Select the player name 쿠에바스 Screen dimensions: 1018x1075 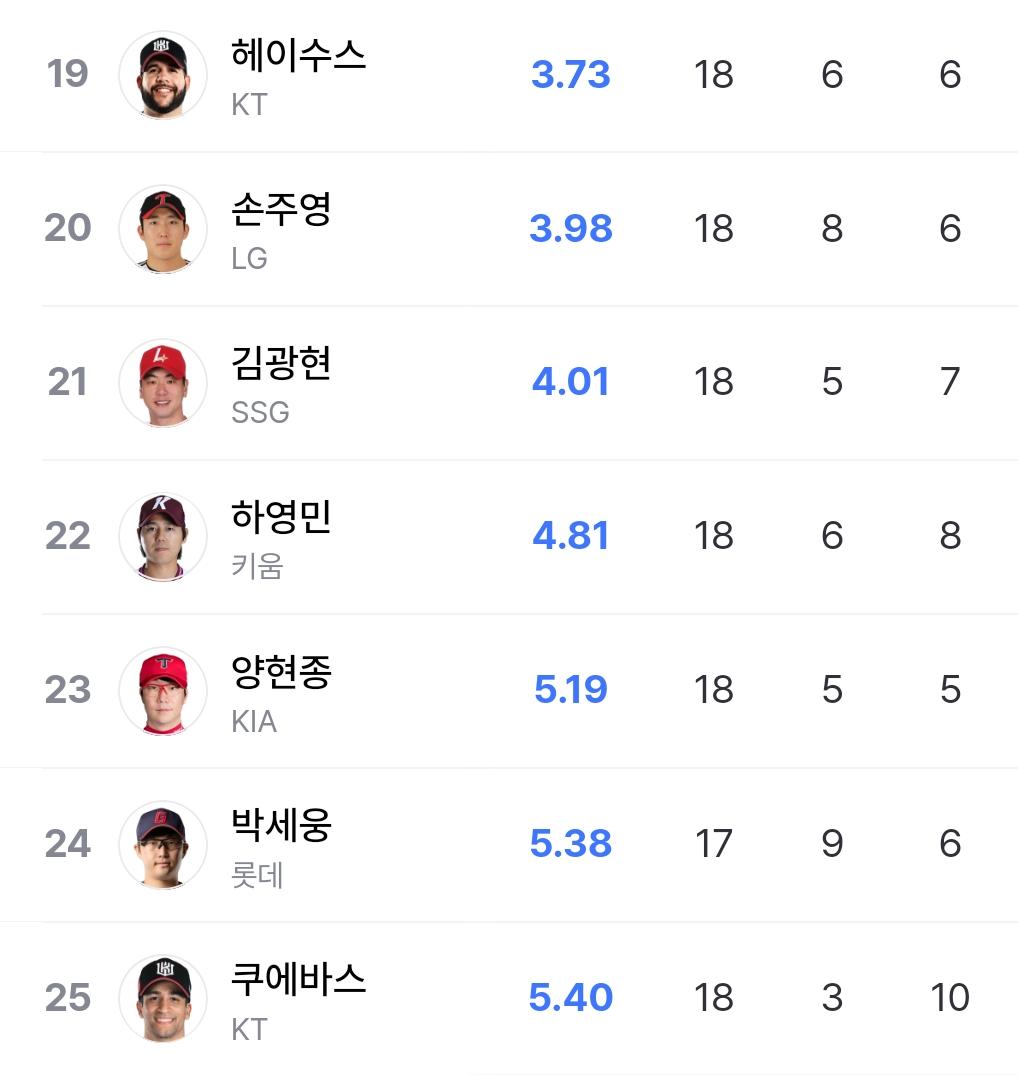point(298,979)
